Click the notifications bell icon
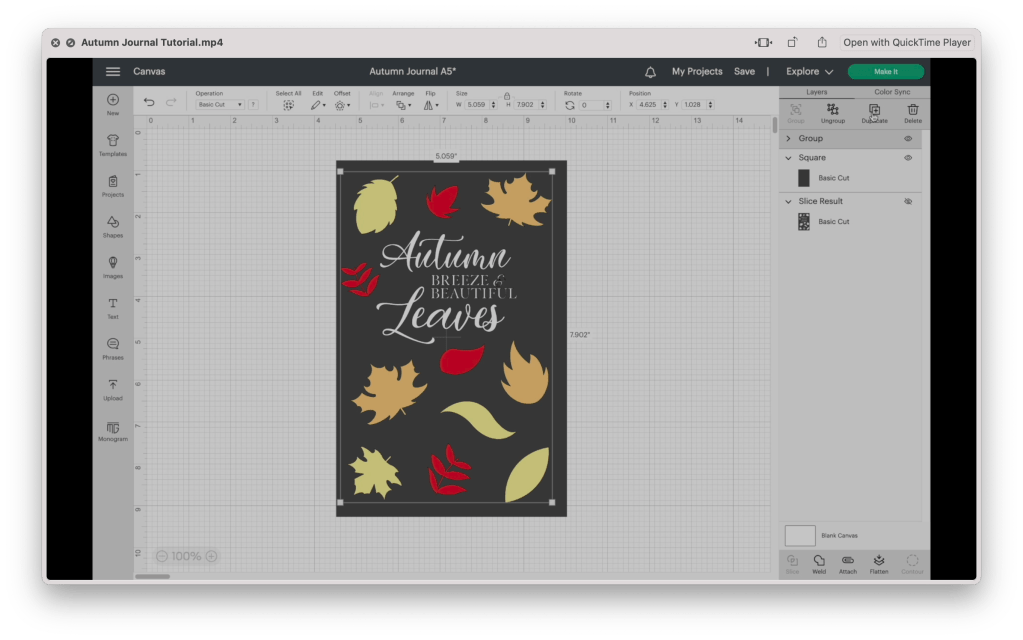The height and width of the screenshot is (640, 1023). (x=650, y=72)
